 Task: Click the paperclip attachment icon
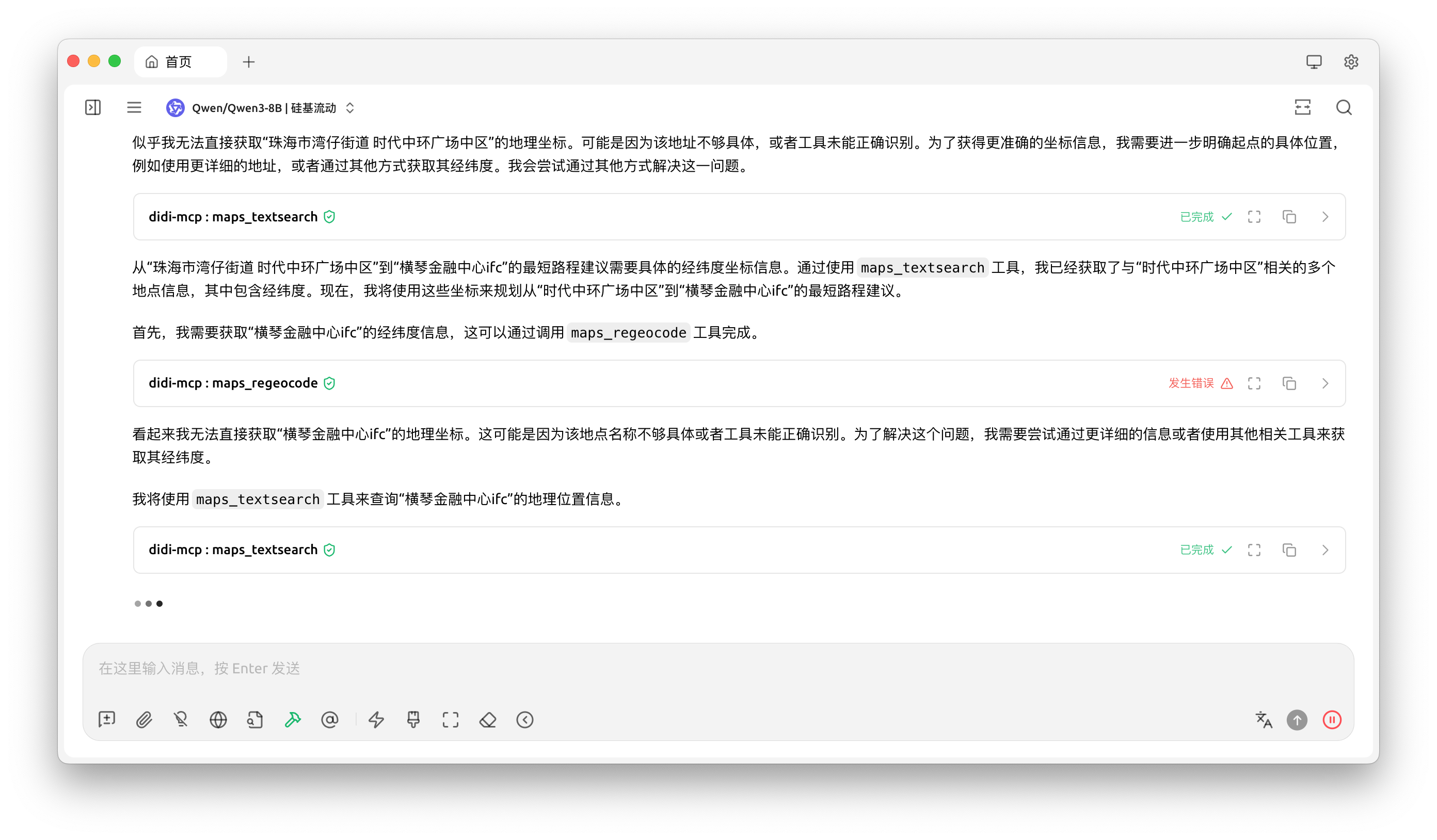[143, 720]
